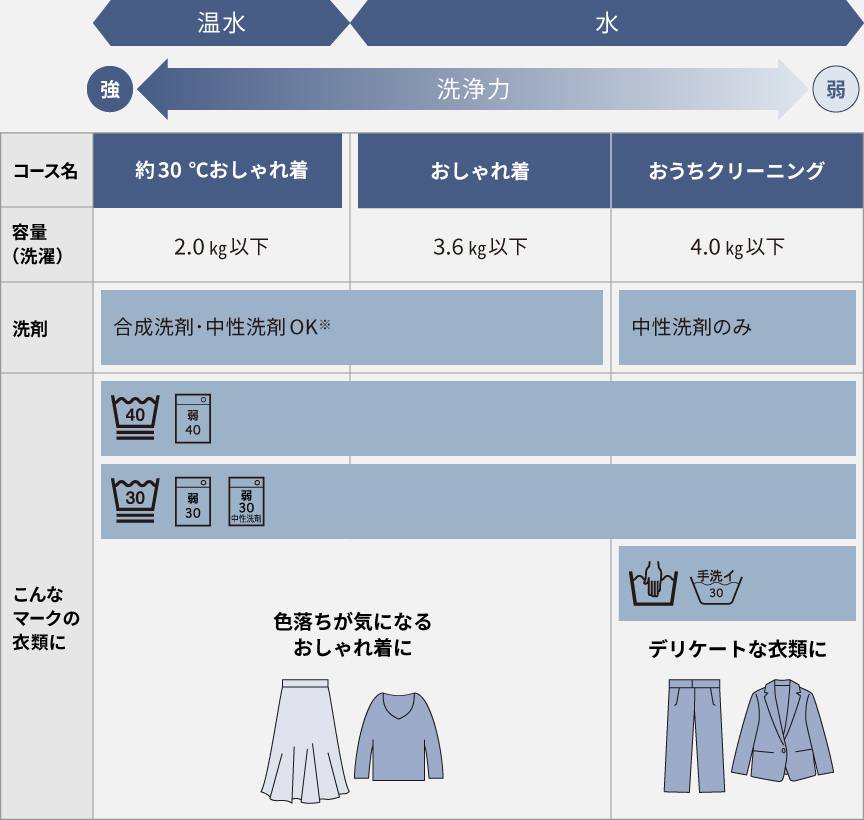Enable the 中性洗剤のみ detergent option
The image size is (864, 820).
coord(737,327)
